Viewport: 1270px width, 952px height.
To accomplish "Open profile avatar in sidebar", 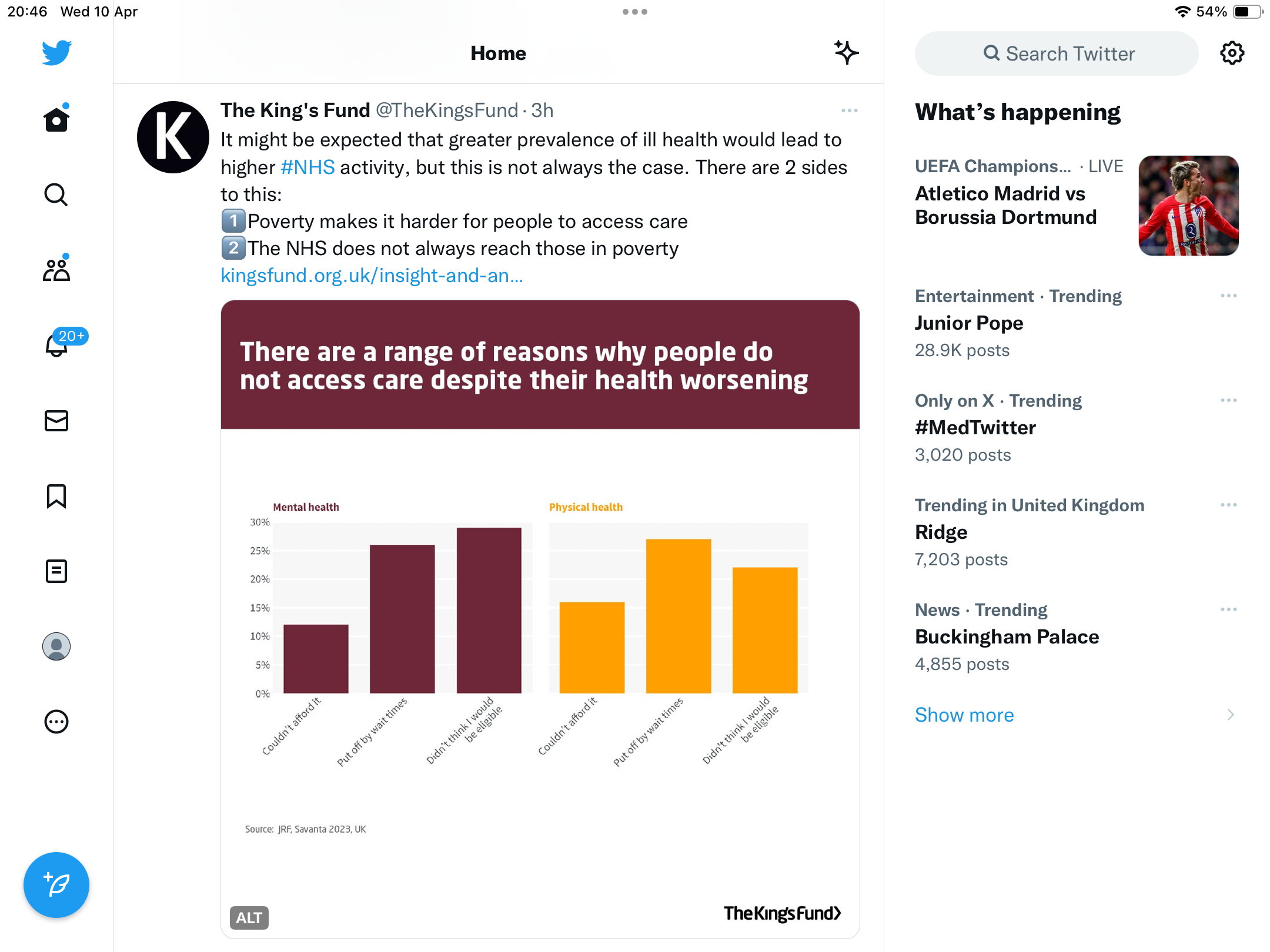I will click(x=56, y=646).
